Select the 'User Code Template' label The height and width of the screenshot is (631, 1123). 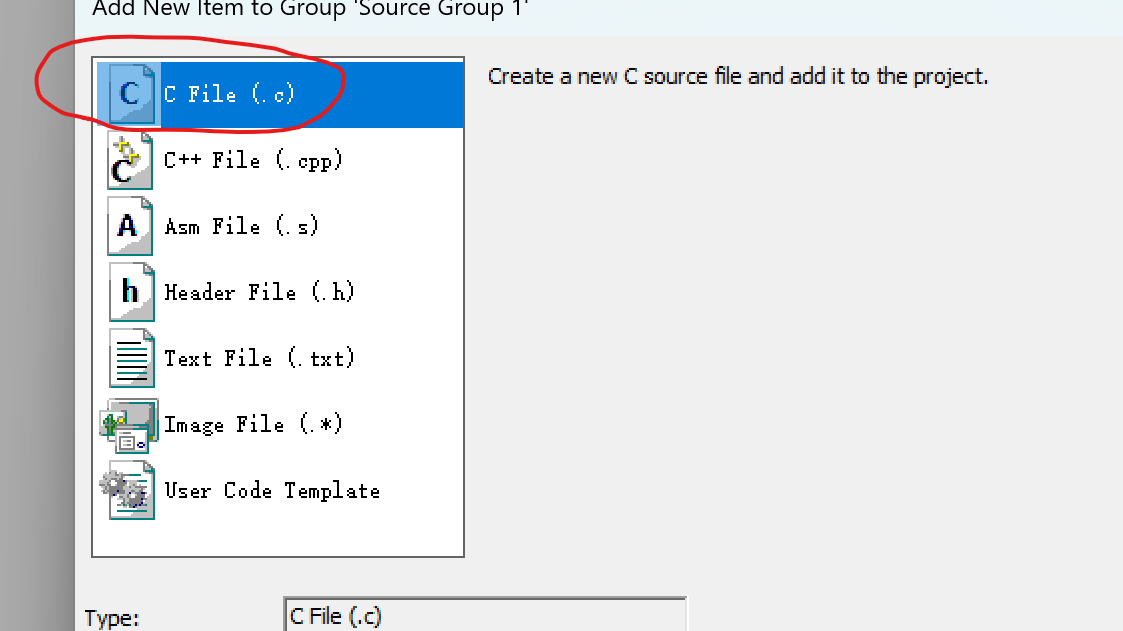272,491
